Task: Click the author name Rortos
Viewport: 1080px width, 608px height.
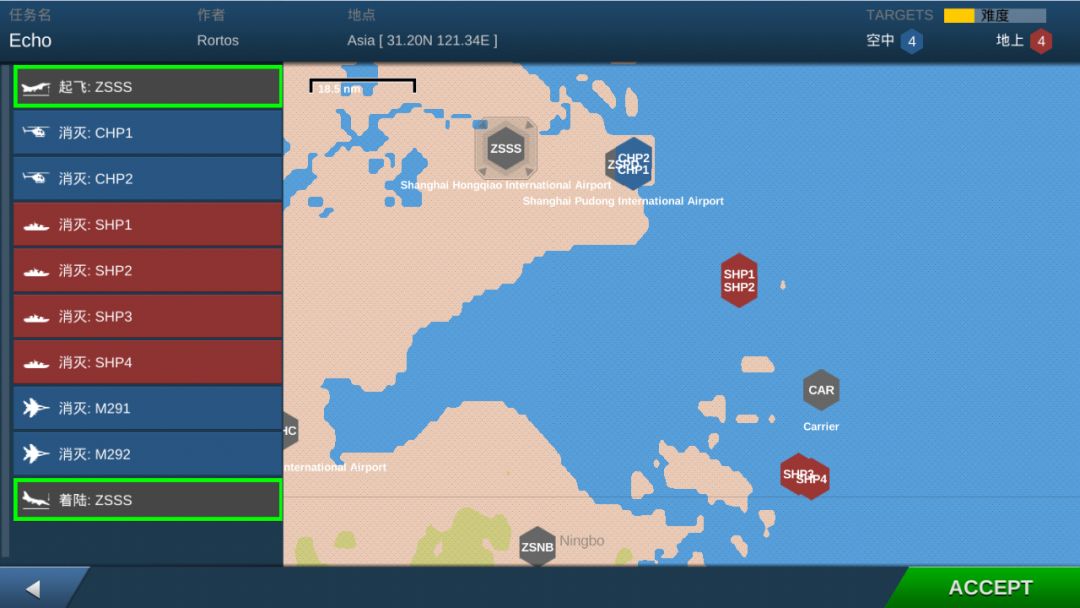Action: click(x=218, y=41)
